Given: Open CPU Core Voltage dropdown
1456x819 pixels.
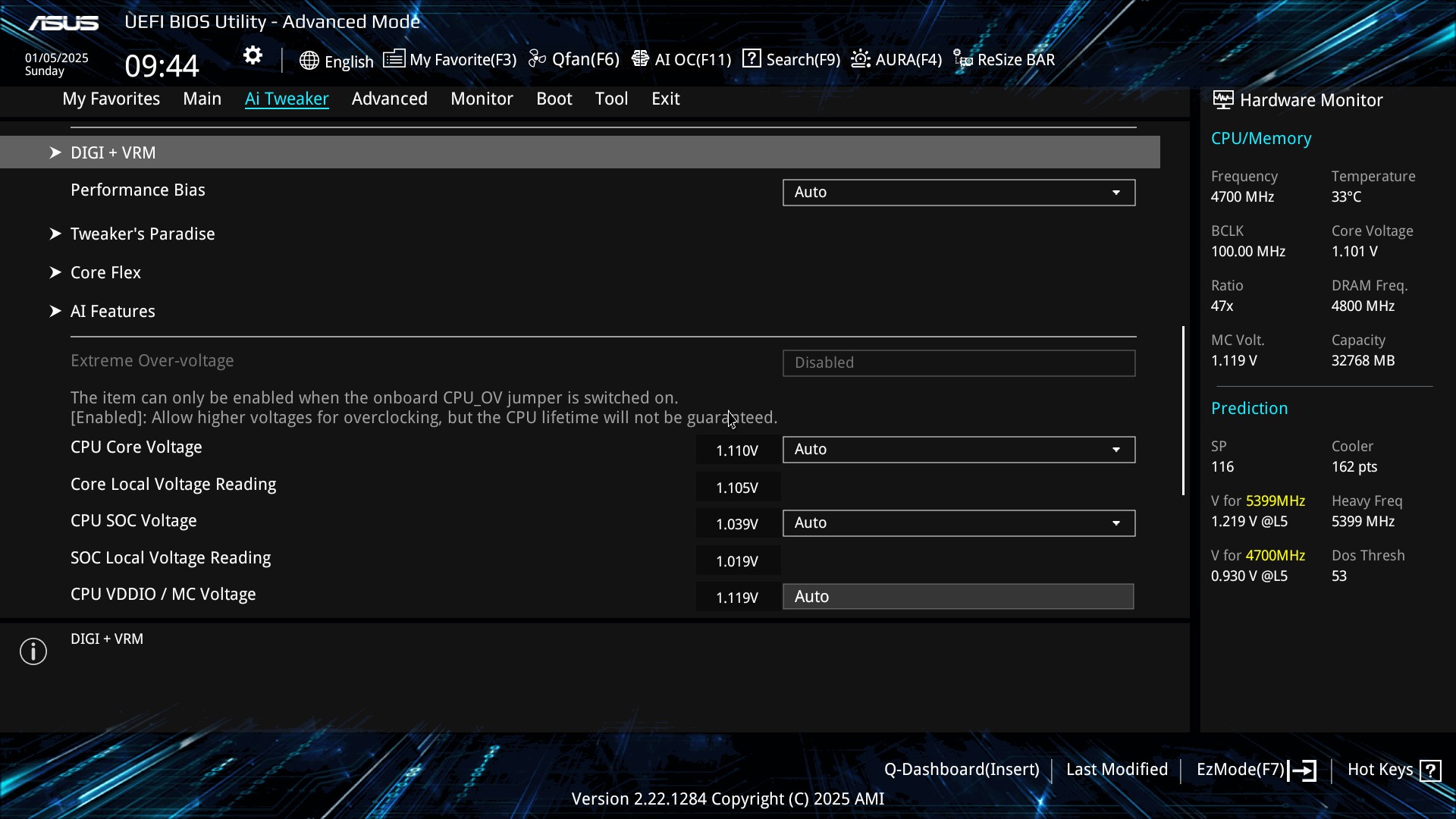Looking at the screenshot, I should 959,450.
